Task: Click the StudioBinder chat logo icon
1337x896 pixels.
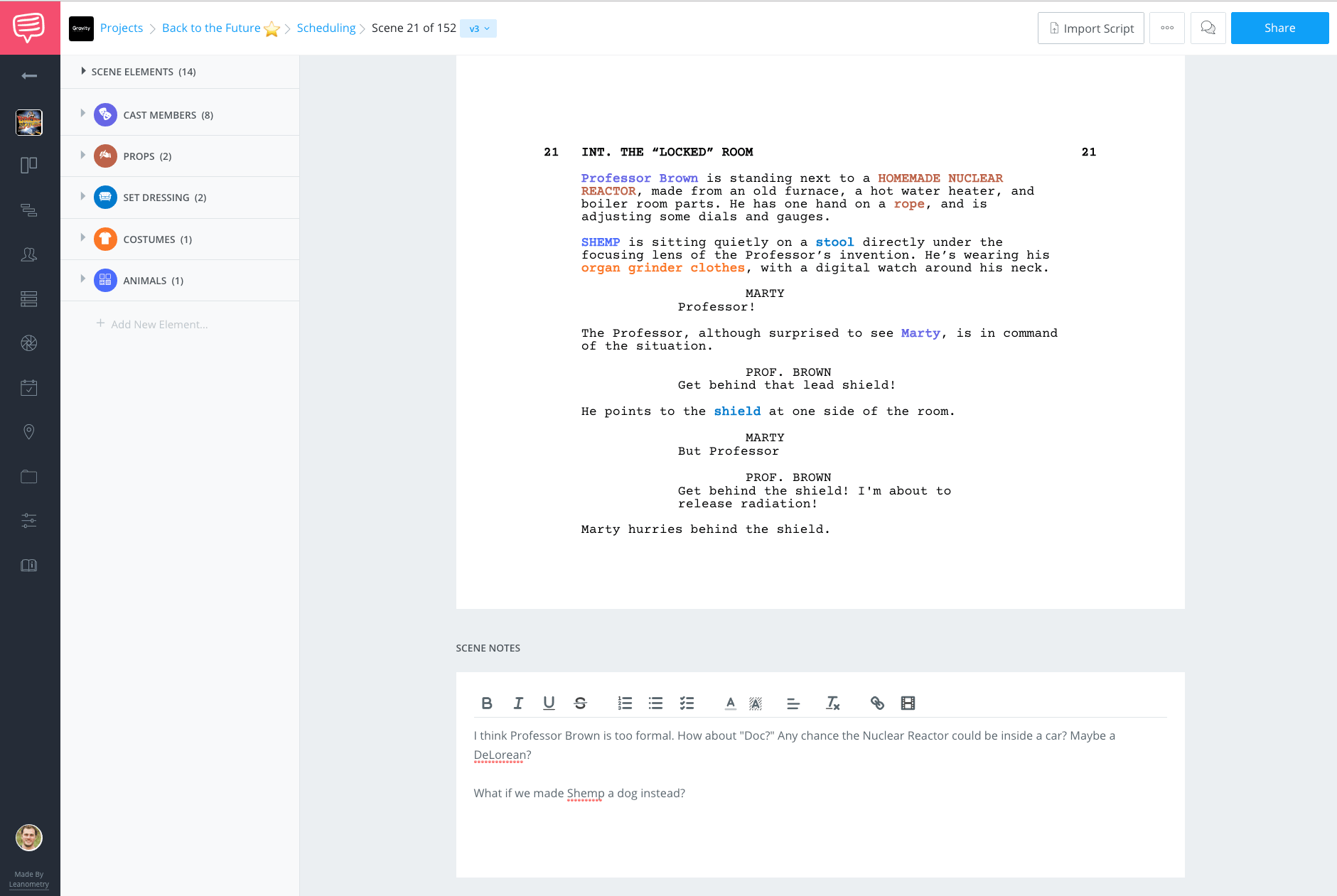Action: (x=29, y=28)
